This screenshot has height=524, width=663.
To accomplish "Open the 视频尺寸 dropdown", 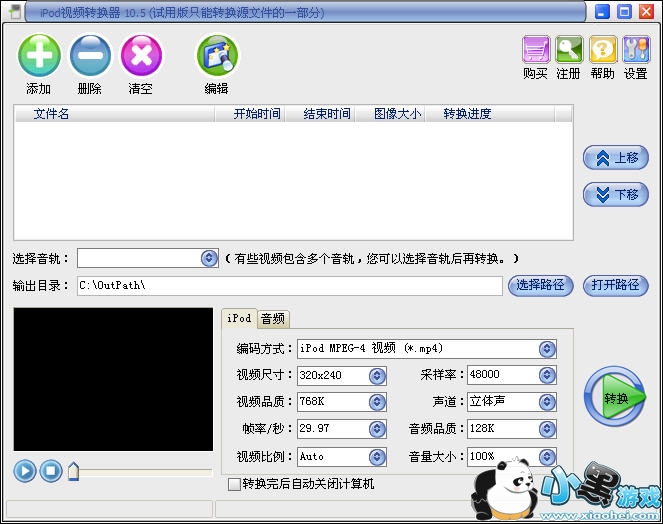I will 377,375.
